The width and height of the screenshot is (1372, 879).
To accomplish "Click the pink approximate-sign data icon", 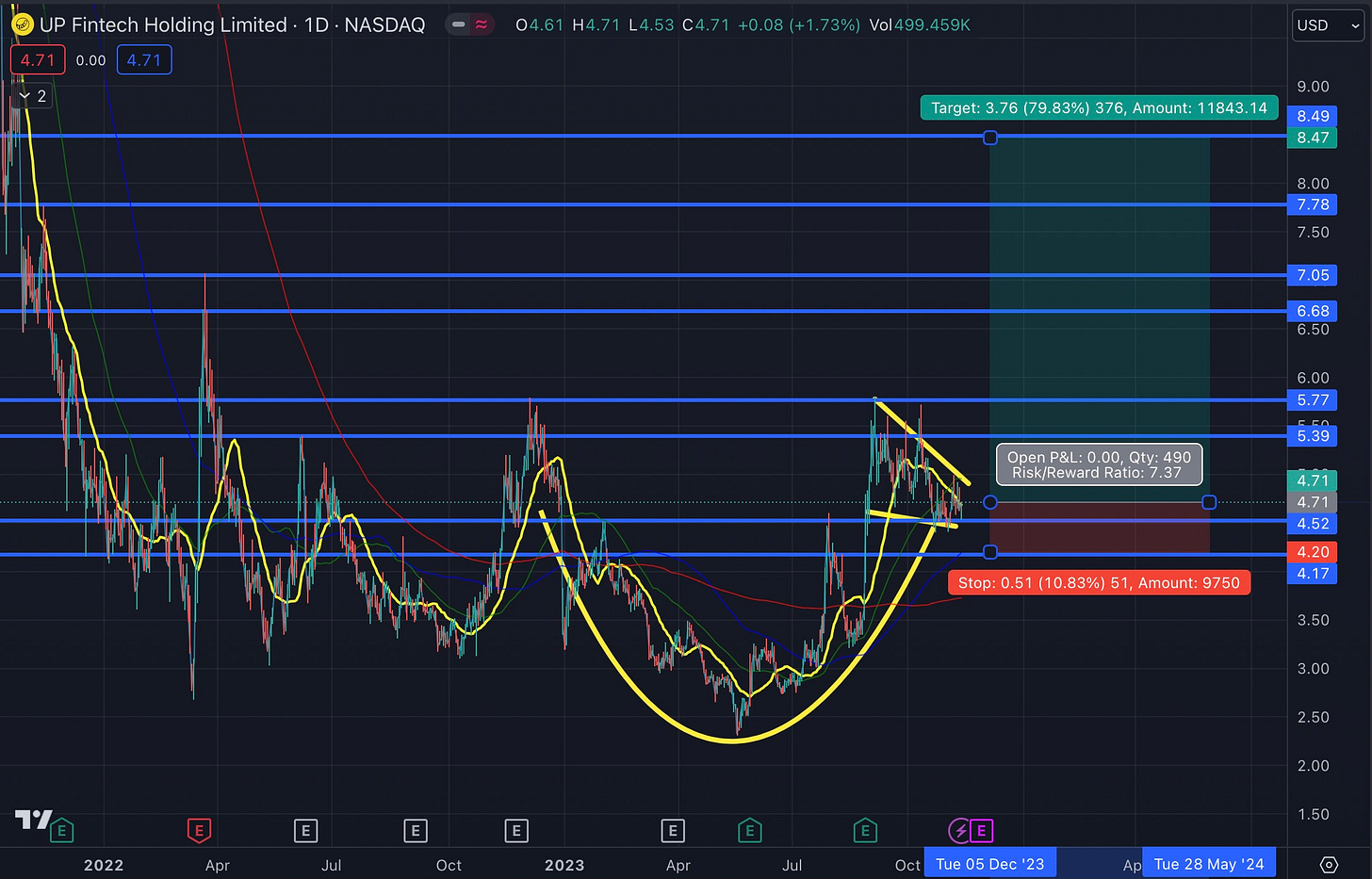I will pos(482,25).
